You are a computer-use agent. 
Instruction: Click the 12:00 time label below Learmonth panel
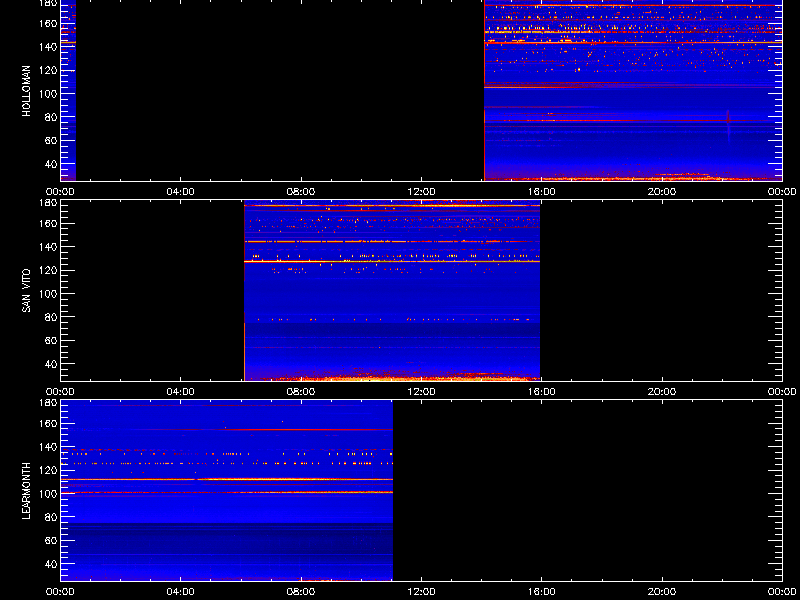pyautogui.click(x=421, y=592)
